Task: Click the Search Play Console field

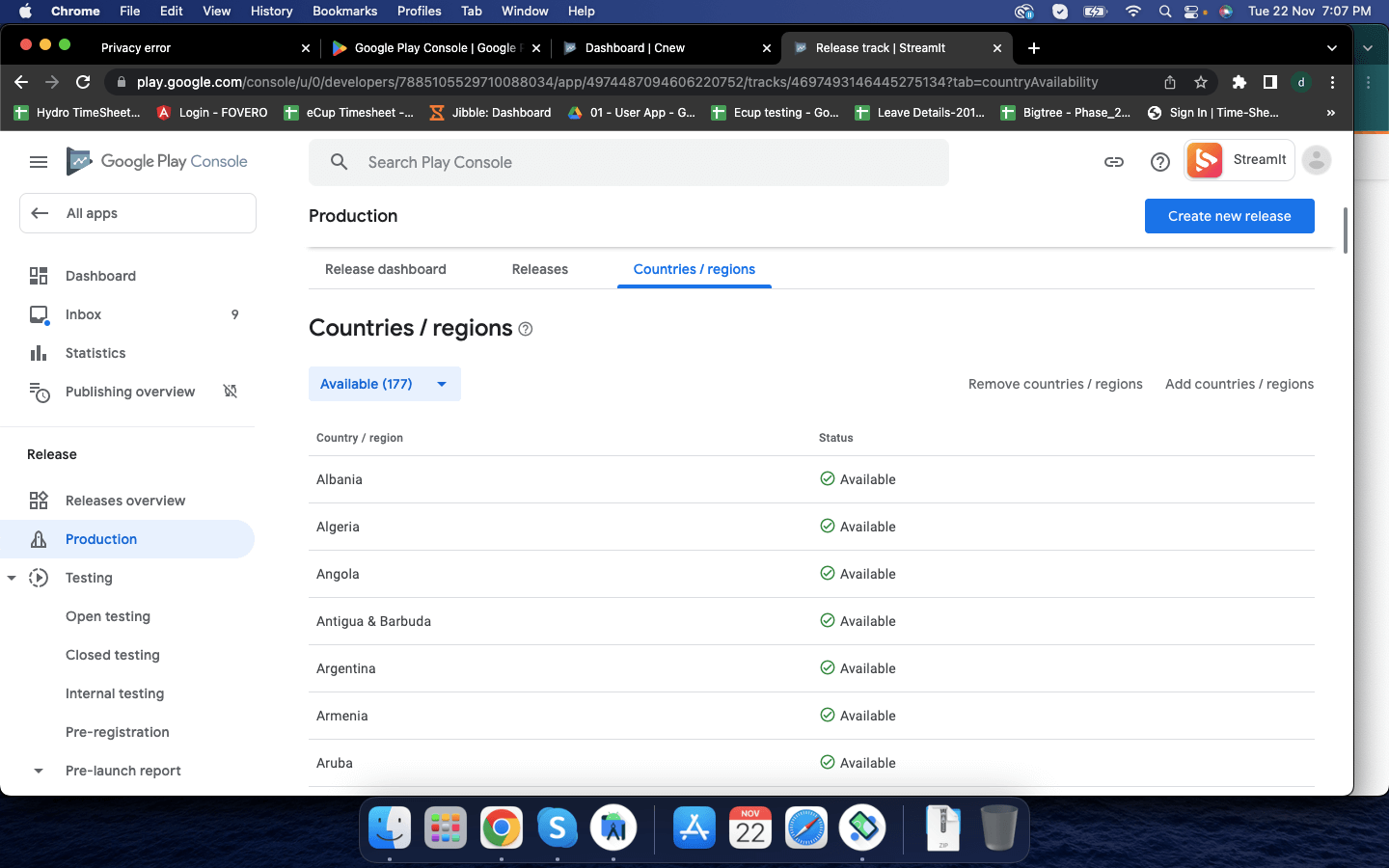Action: click(637, 162)
